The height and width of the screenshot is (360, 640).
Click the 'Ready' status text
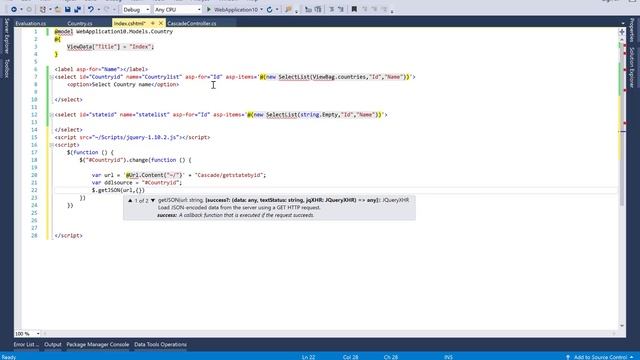coord(9,357)
